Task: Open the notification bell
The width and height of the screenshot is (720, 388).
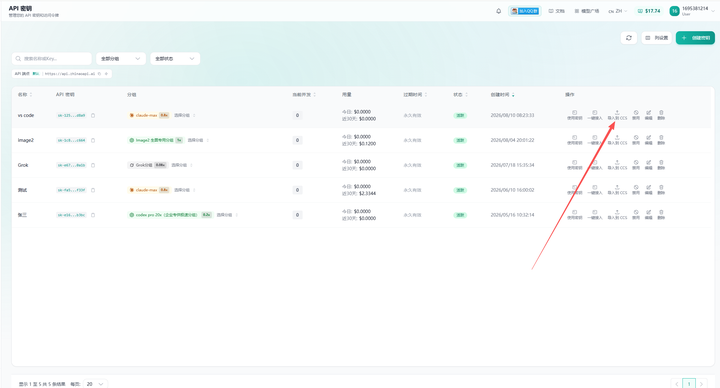Action: point(499,11)
